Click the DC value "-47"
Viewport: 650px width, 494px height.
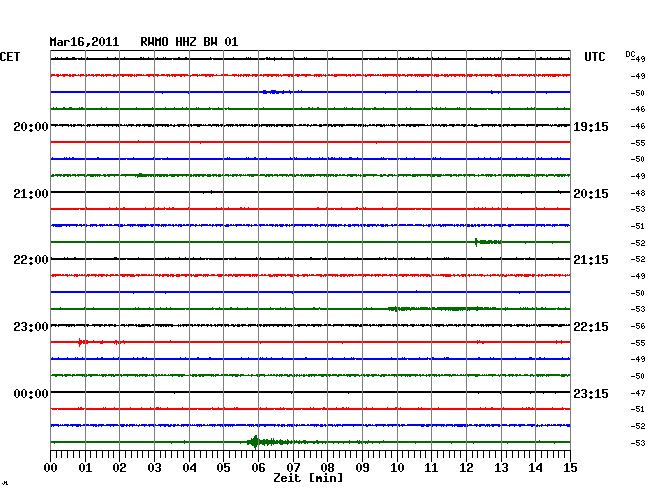click(x=638, y=393)
